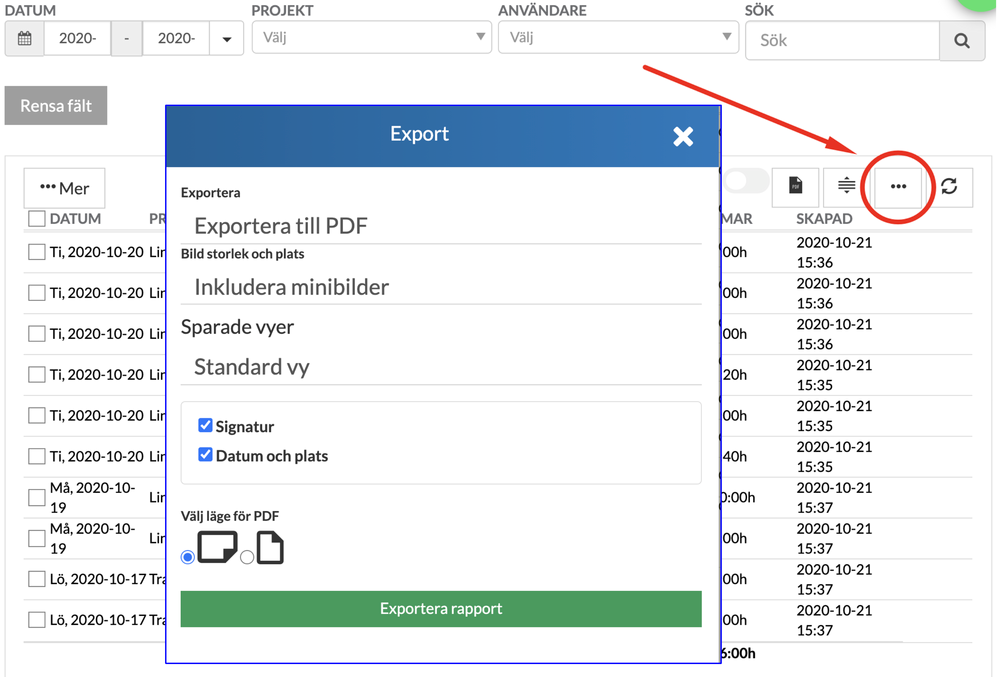Close the Export dialog
This screenshot has height=677, width=998.
click(x=683, y=136)
